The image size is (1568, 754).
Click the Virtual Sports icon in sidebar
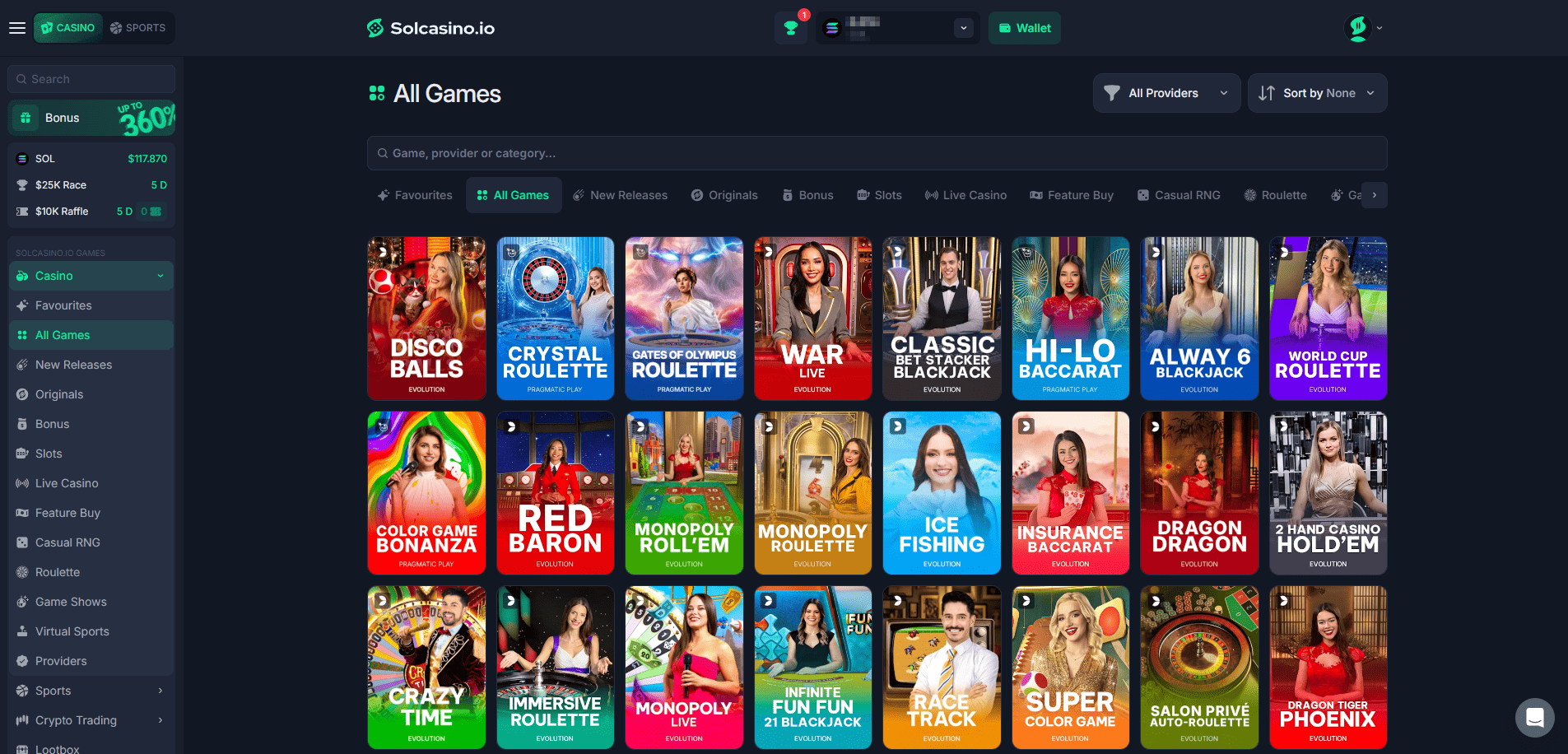22,631
